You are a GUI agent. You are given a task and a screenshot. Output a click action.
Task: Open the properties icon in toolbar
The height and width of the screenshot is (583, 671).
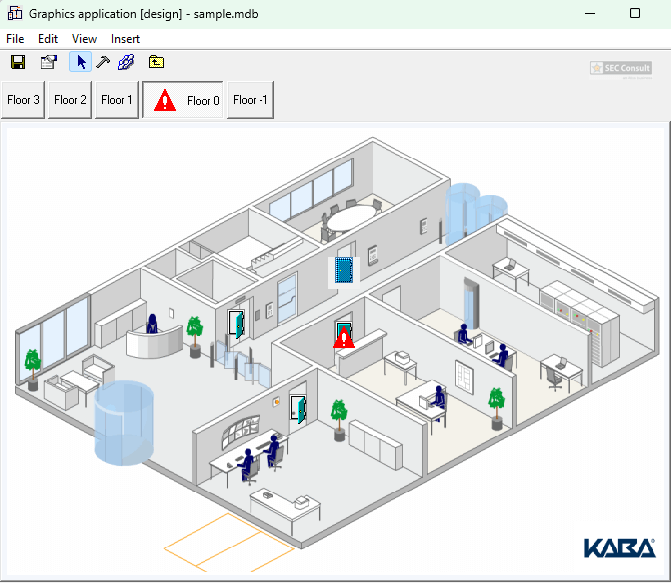48,63
